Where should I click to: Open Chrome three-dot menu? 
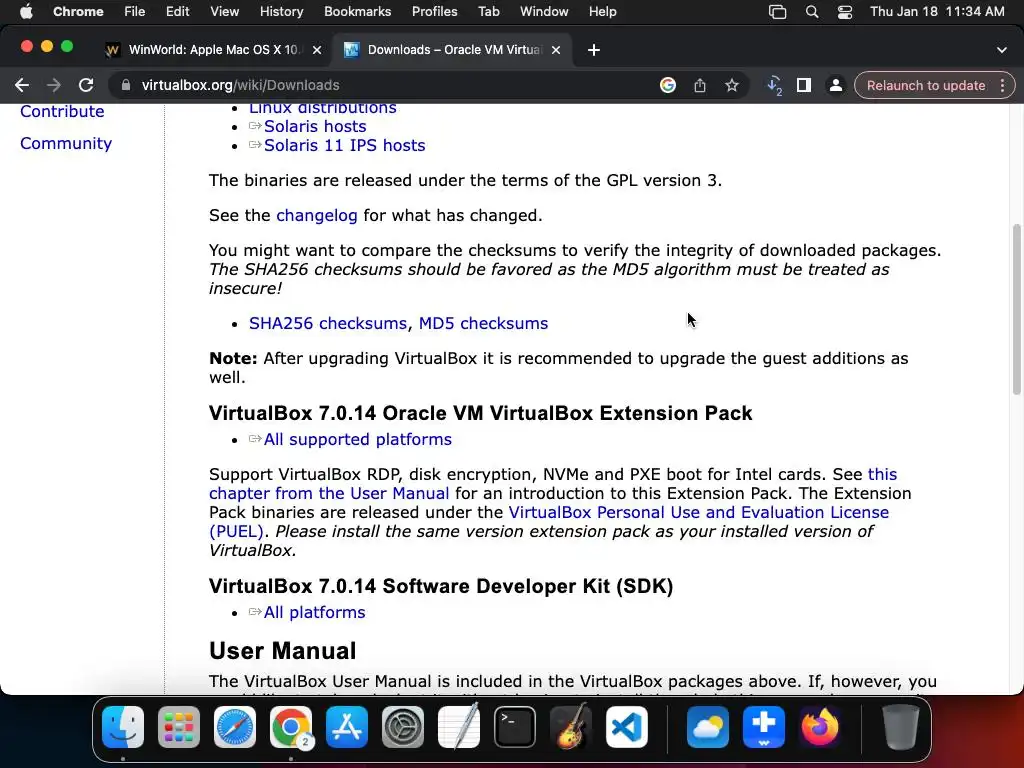(1002, 85)
